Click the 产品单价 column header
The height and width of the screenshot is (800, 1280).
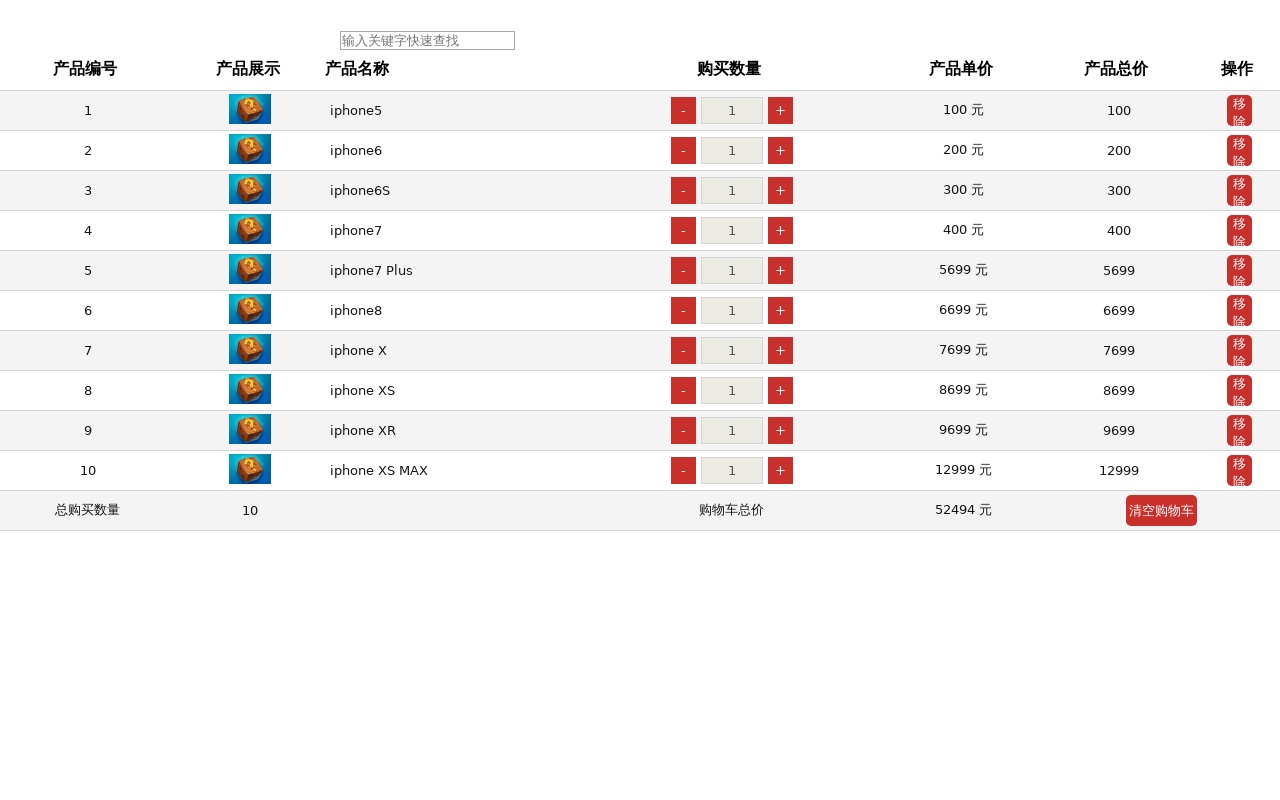coord(961,69)
